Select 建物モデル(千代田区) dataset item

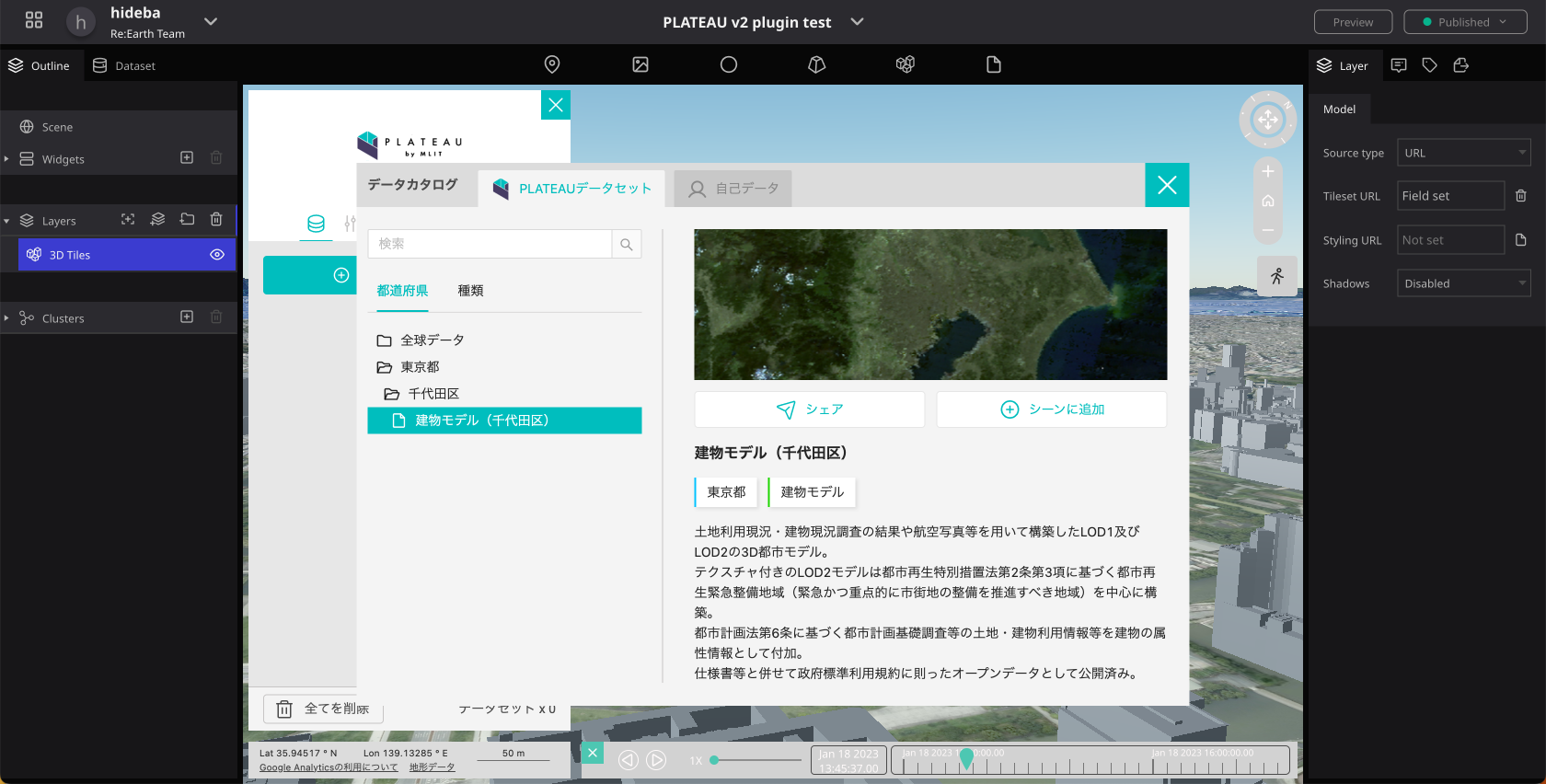504,421
